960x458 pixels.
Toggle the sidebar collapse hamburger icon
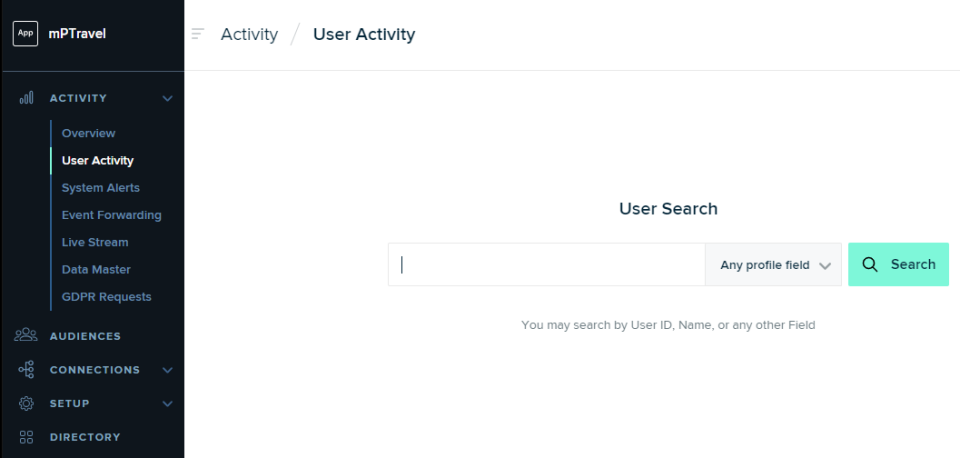pos(198,34)
